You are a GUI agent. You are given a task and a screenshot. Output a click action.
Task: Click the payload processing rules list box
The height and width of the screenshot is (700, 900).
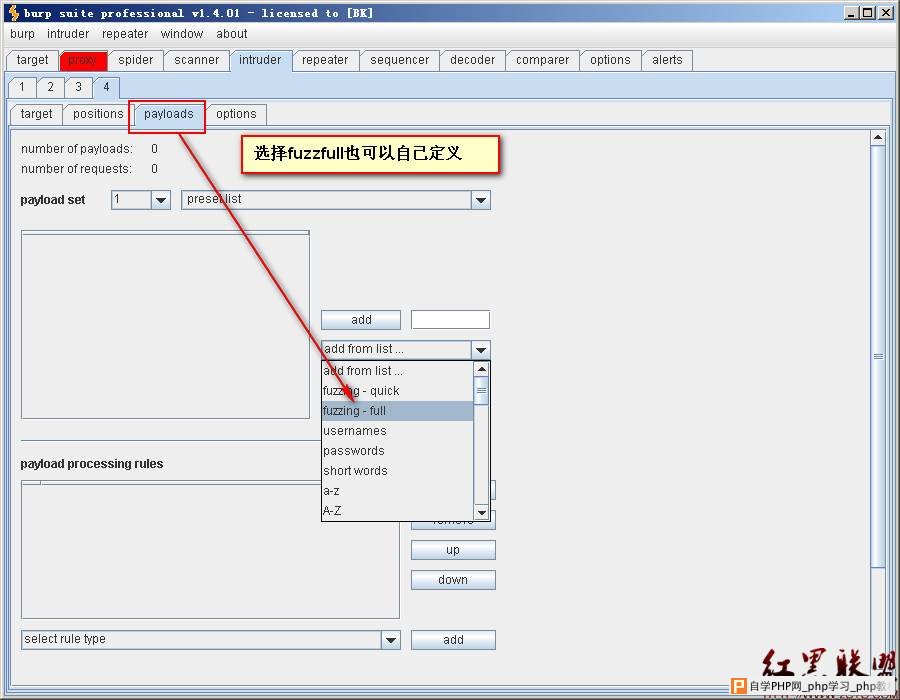[x=210, y=550]
